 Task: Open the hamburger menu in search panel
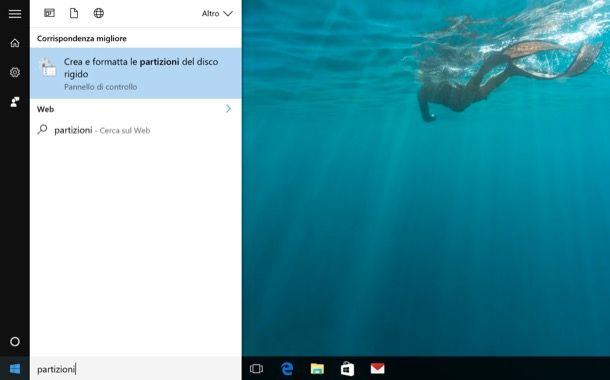15,14
